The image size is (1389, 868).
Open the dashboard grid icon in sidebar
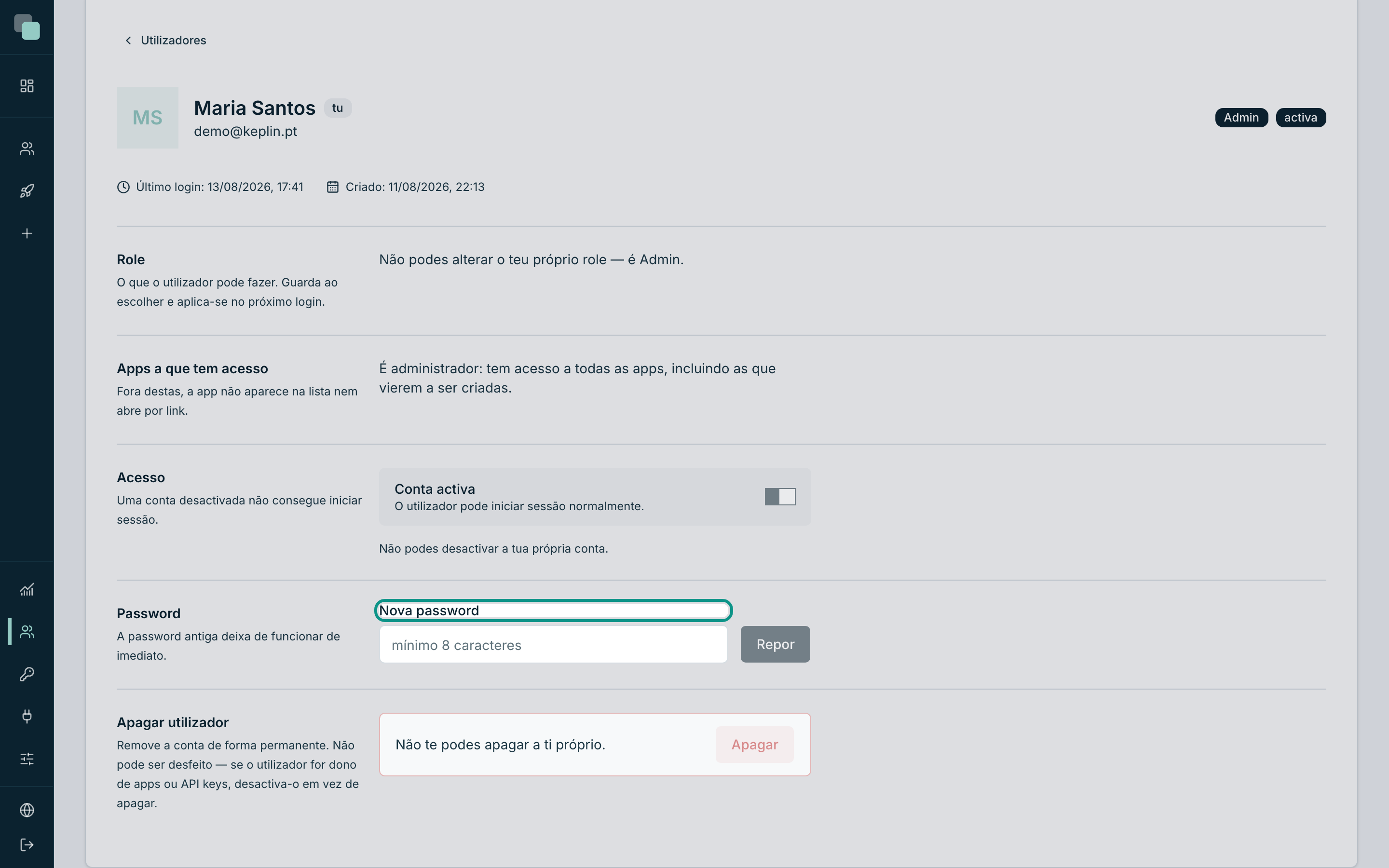27,86
